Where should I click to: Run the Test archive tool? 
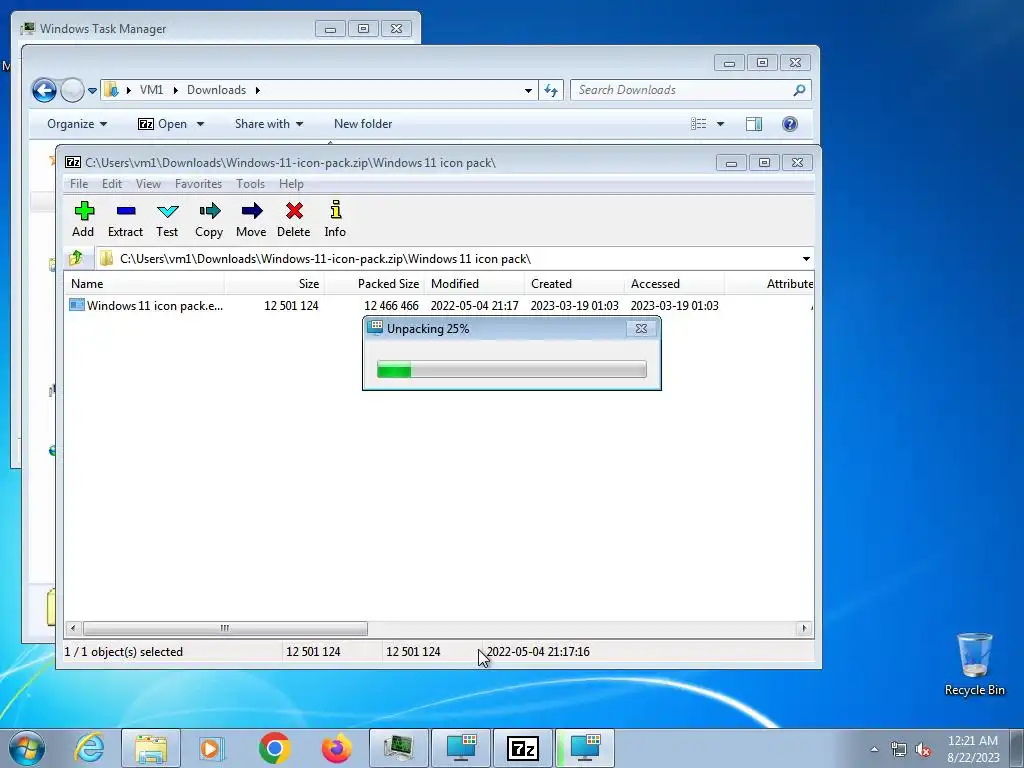(167, 219)
